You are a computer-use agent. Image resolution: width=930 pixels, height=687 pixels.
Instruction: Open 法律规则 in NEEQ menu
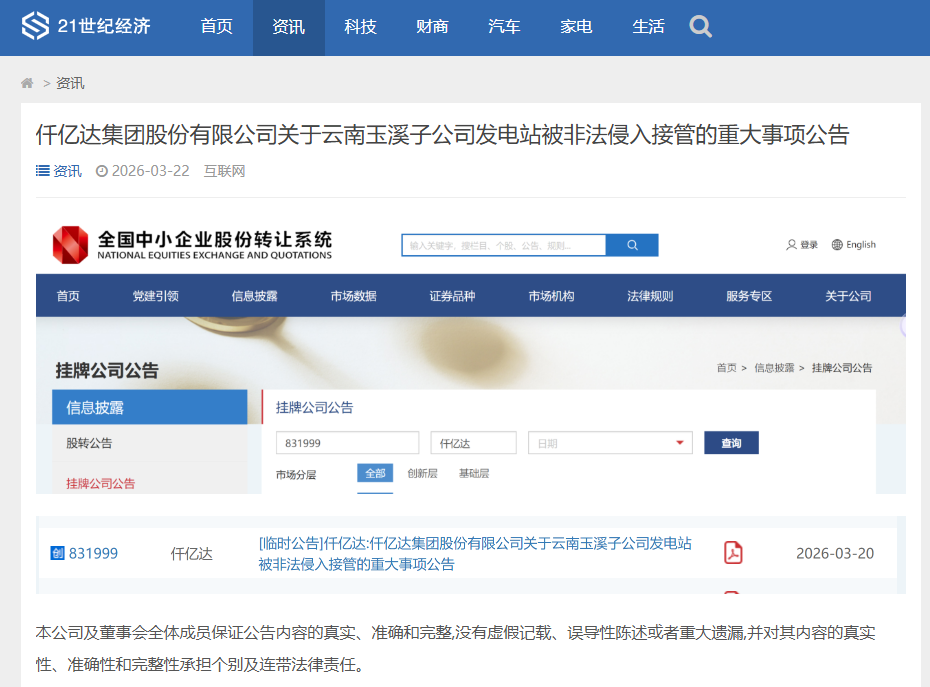(650, 295)
